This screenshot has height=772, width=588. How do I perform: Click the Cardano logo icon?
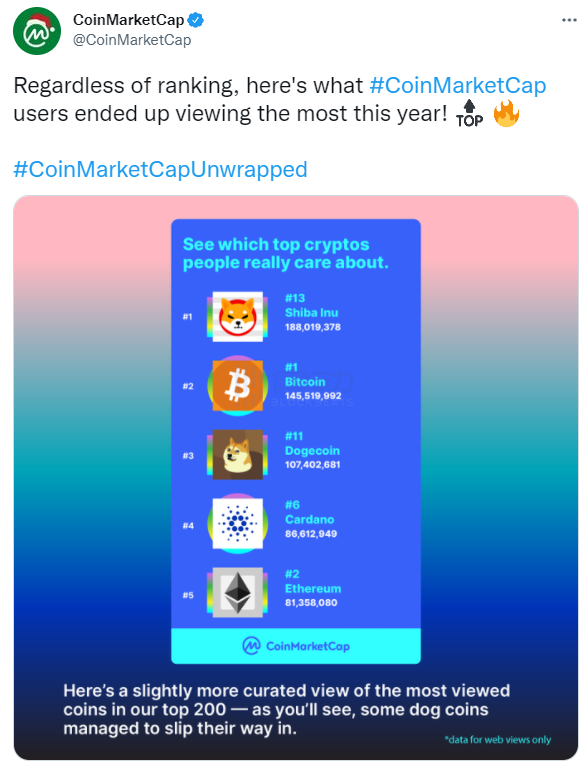click(237, 523)
